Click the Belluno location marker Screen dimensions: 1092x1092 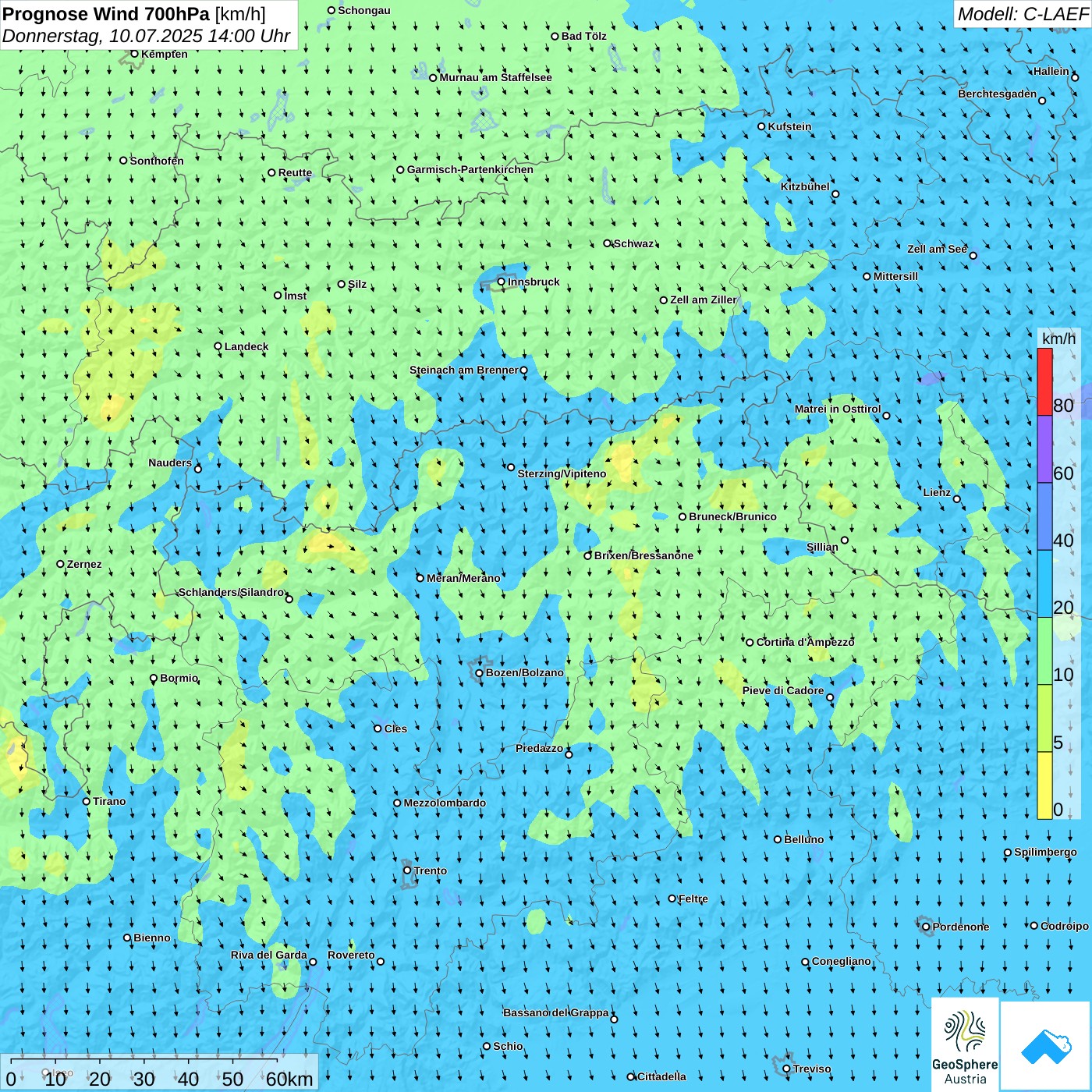(x=778, y=839)
